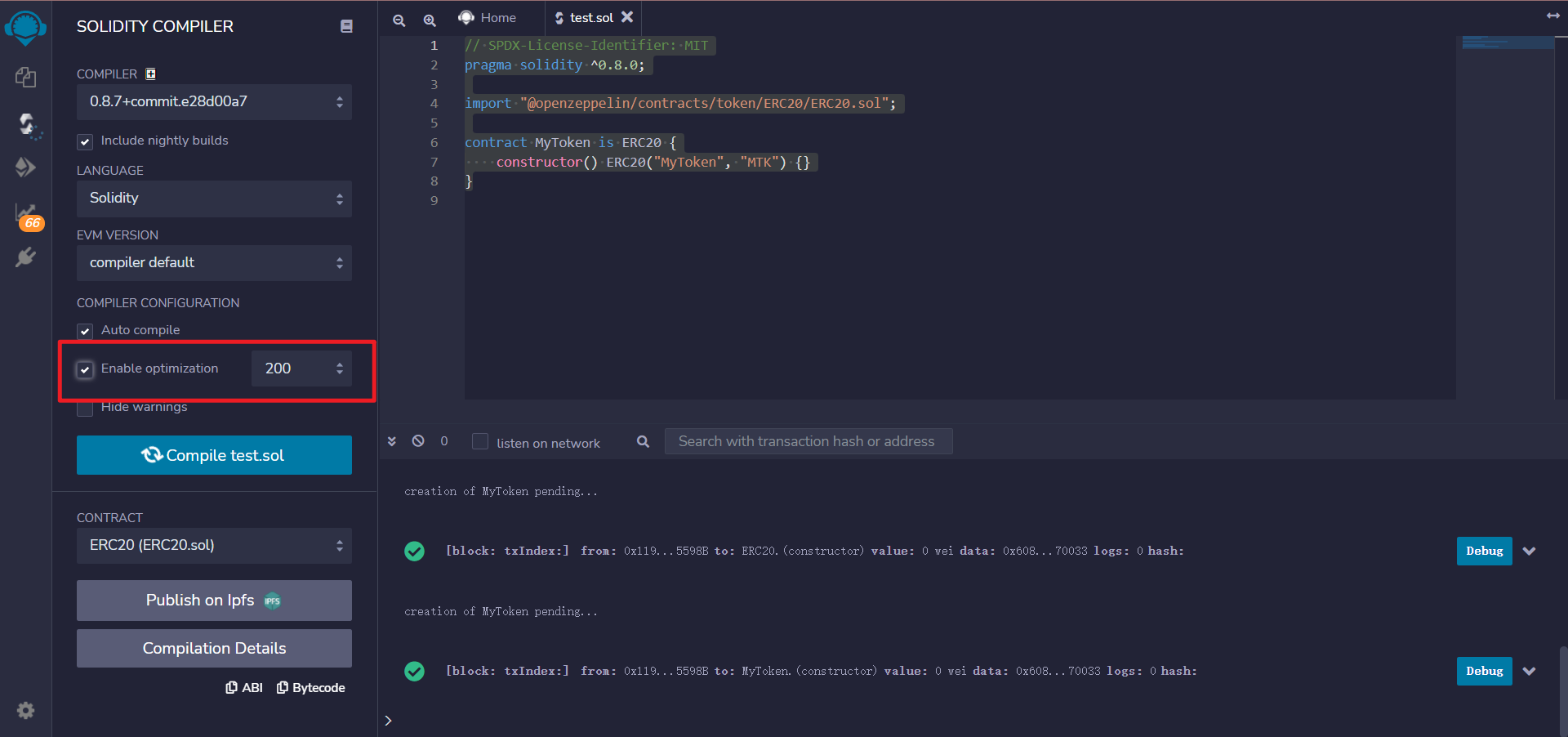
Task: Open the compiler version dropdown
Action: coord(214,102)
